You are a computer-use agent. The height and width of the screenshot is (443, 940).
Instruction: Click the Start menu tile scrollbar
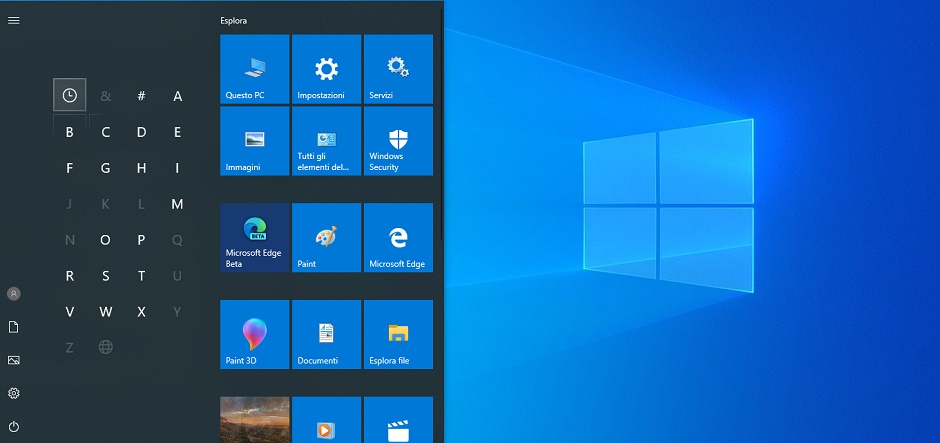pos(442,123)
